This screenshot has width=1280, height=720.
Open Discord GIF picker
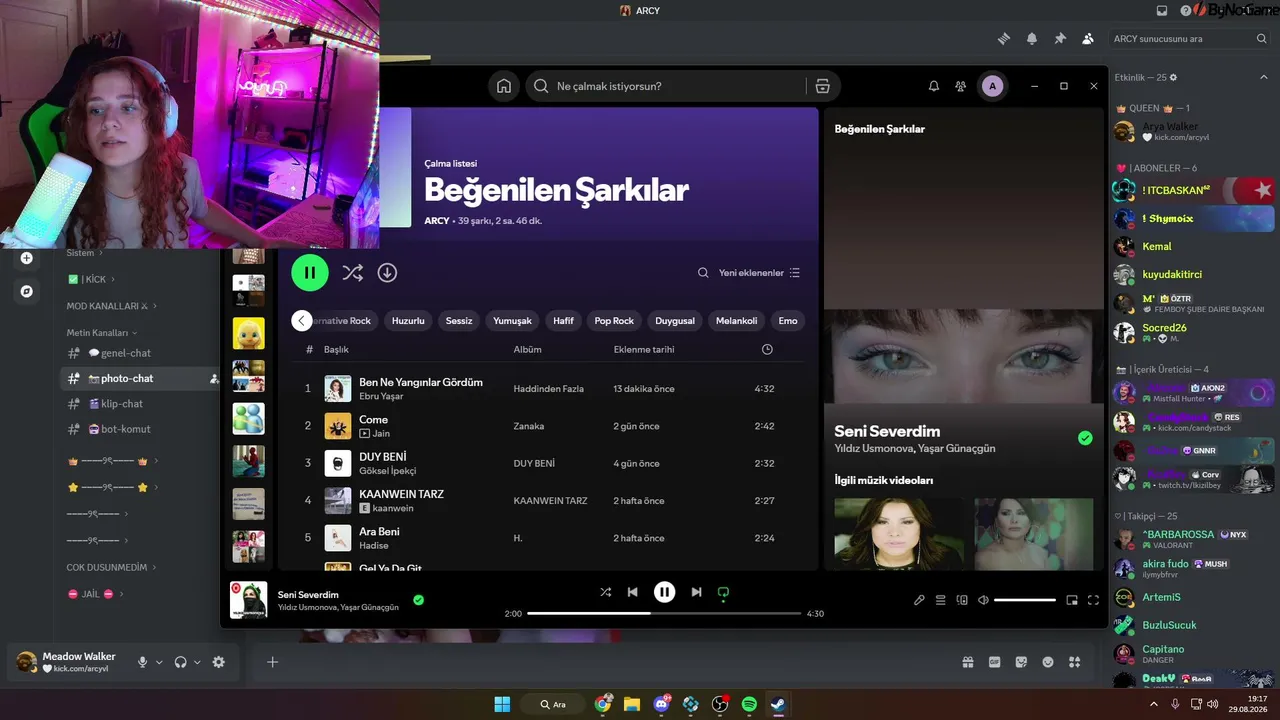[994, 662]
